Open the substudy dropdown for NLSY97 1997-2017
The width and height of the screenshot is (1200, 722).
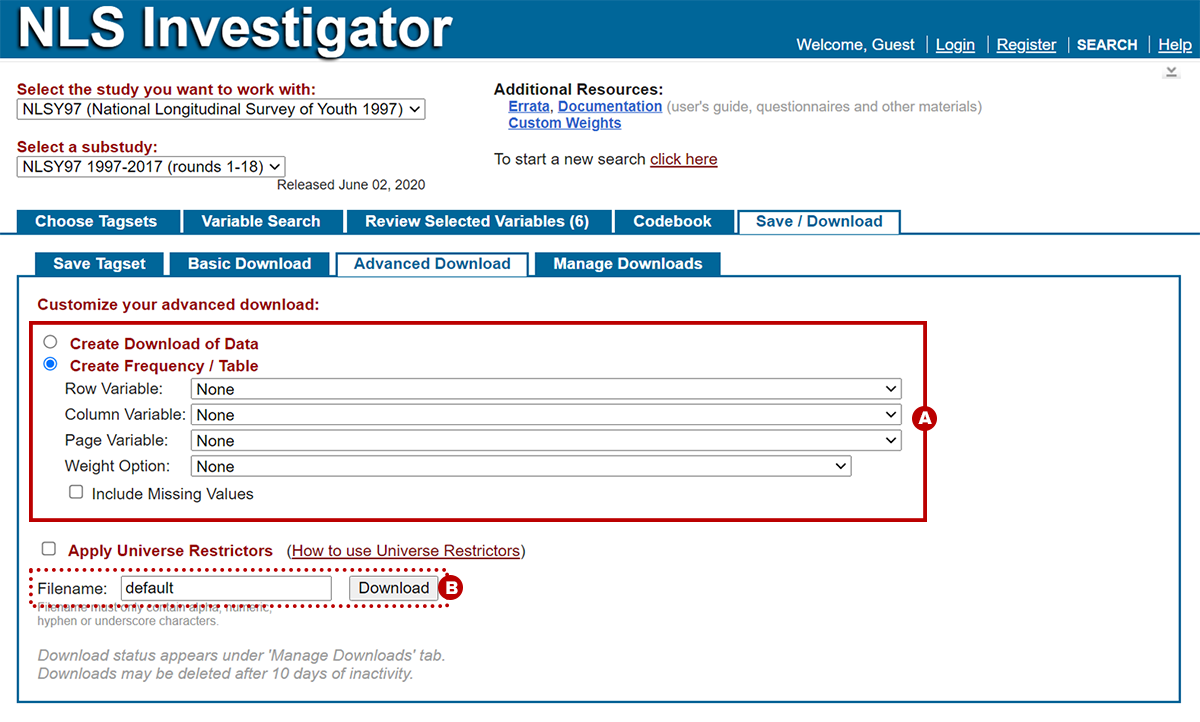coord(151,167)
